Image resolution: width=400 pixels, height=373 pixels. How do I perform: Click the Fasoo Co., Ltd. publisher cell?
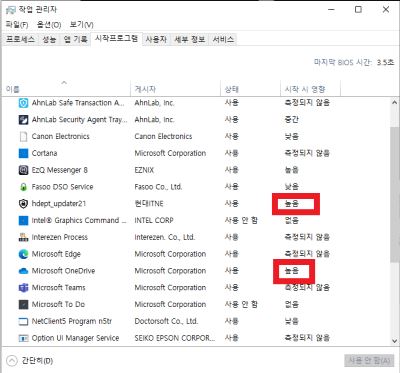coord(158,187)
